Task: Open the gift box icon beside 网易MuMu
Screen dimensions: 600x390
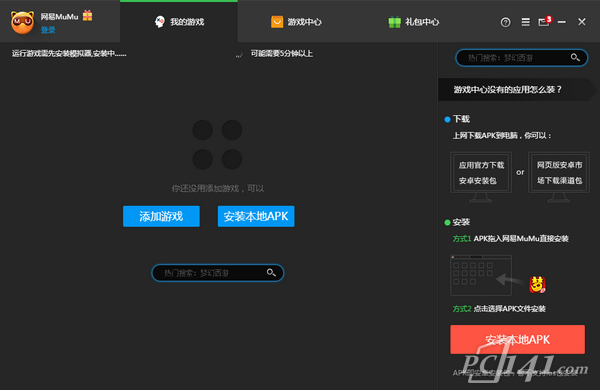Action: 88,15
